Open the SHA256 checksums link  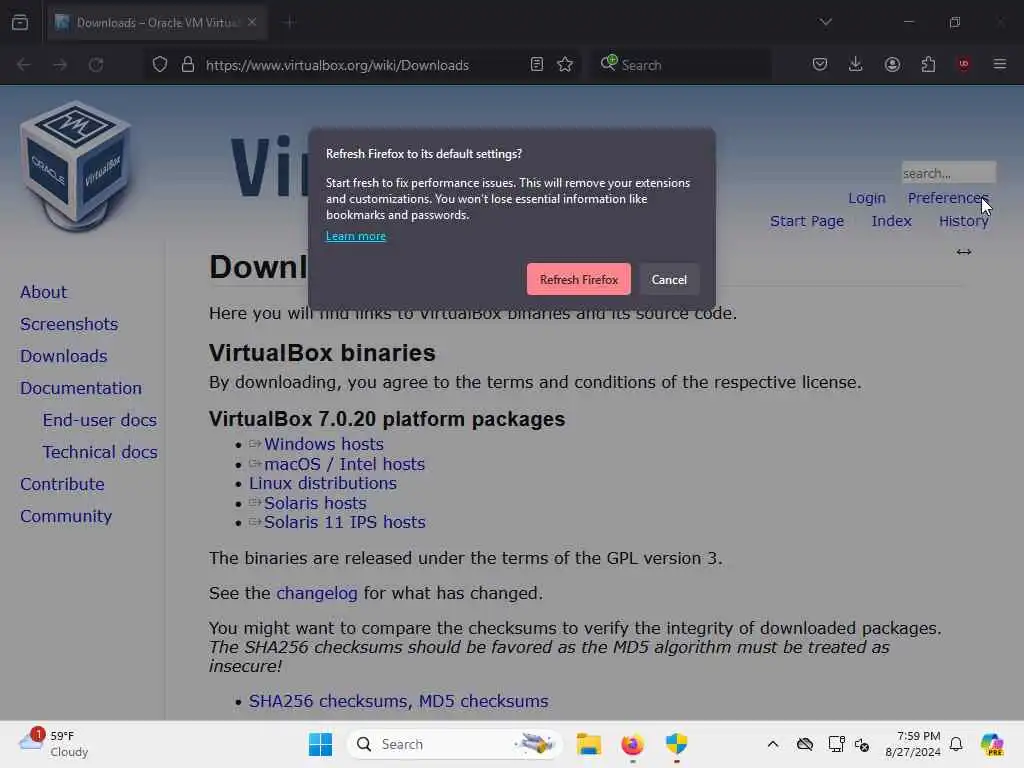[328, 701]
